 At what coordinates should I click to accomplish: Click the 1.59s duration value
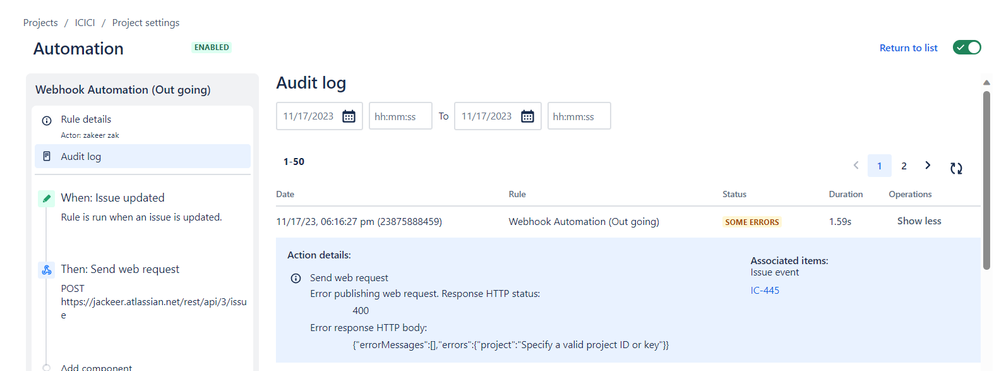click(x=841, y=221)
